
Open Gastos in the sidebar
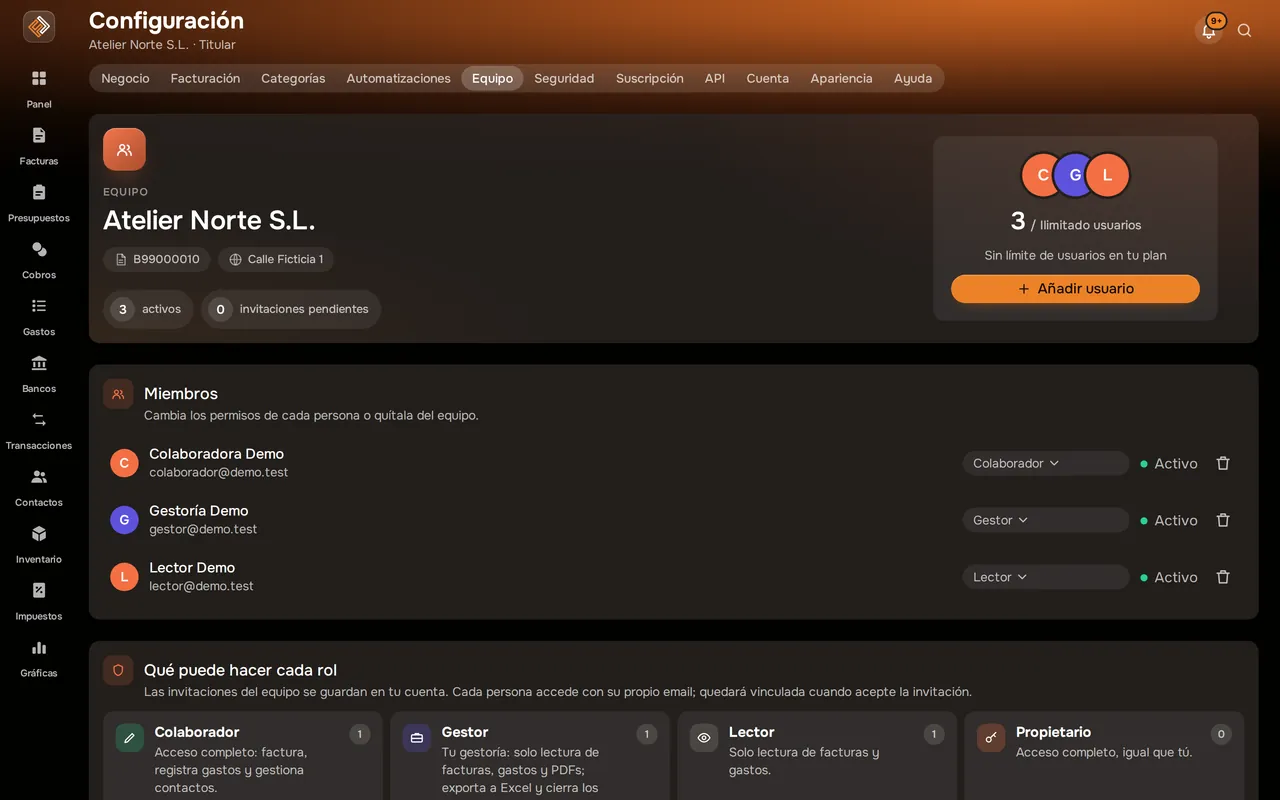tap(39, 316)
